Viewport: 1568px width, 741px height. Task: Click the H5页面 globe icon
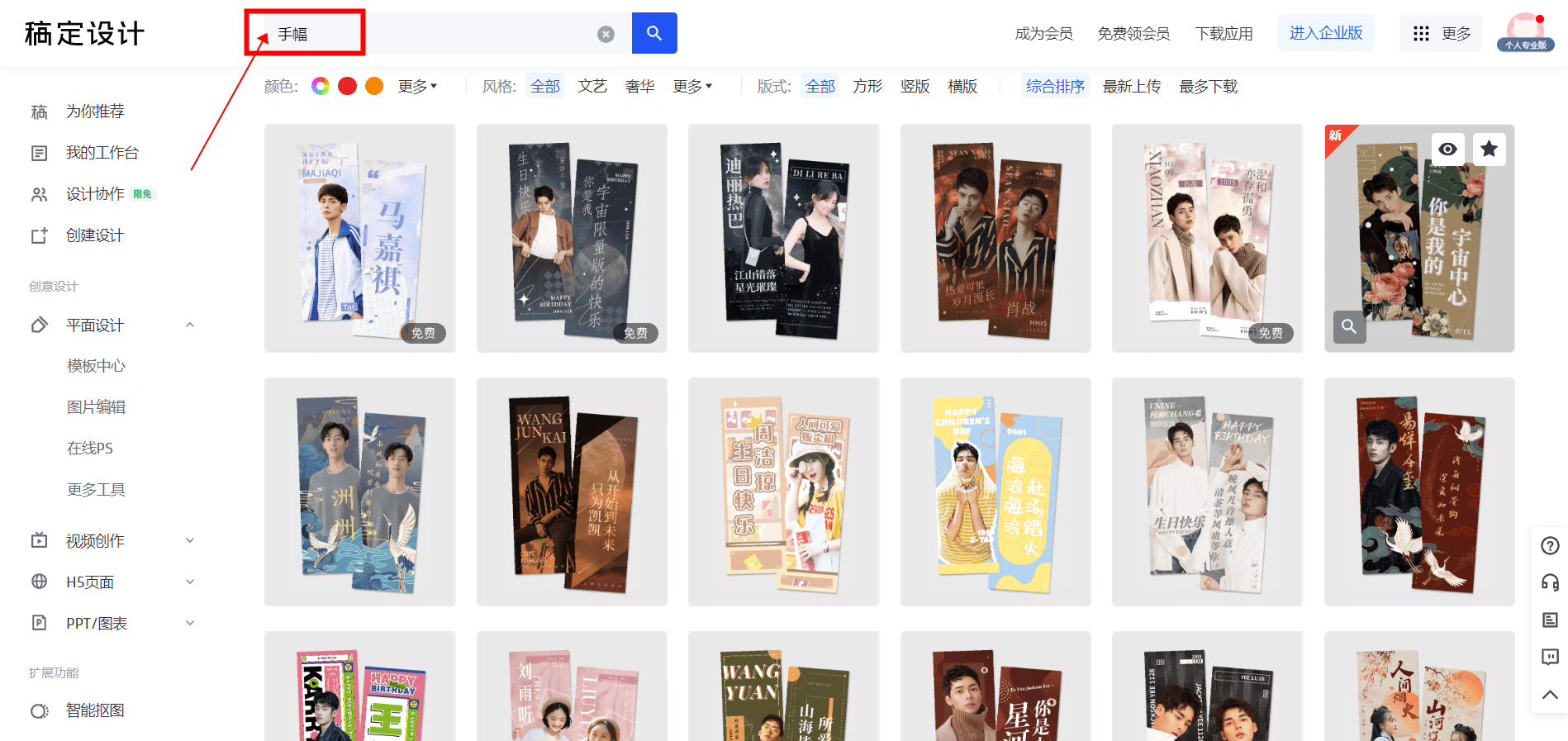click(39, 582)
